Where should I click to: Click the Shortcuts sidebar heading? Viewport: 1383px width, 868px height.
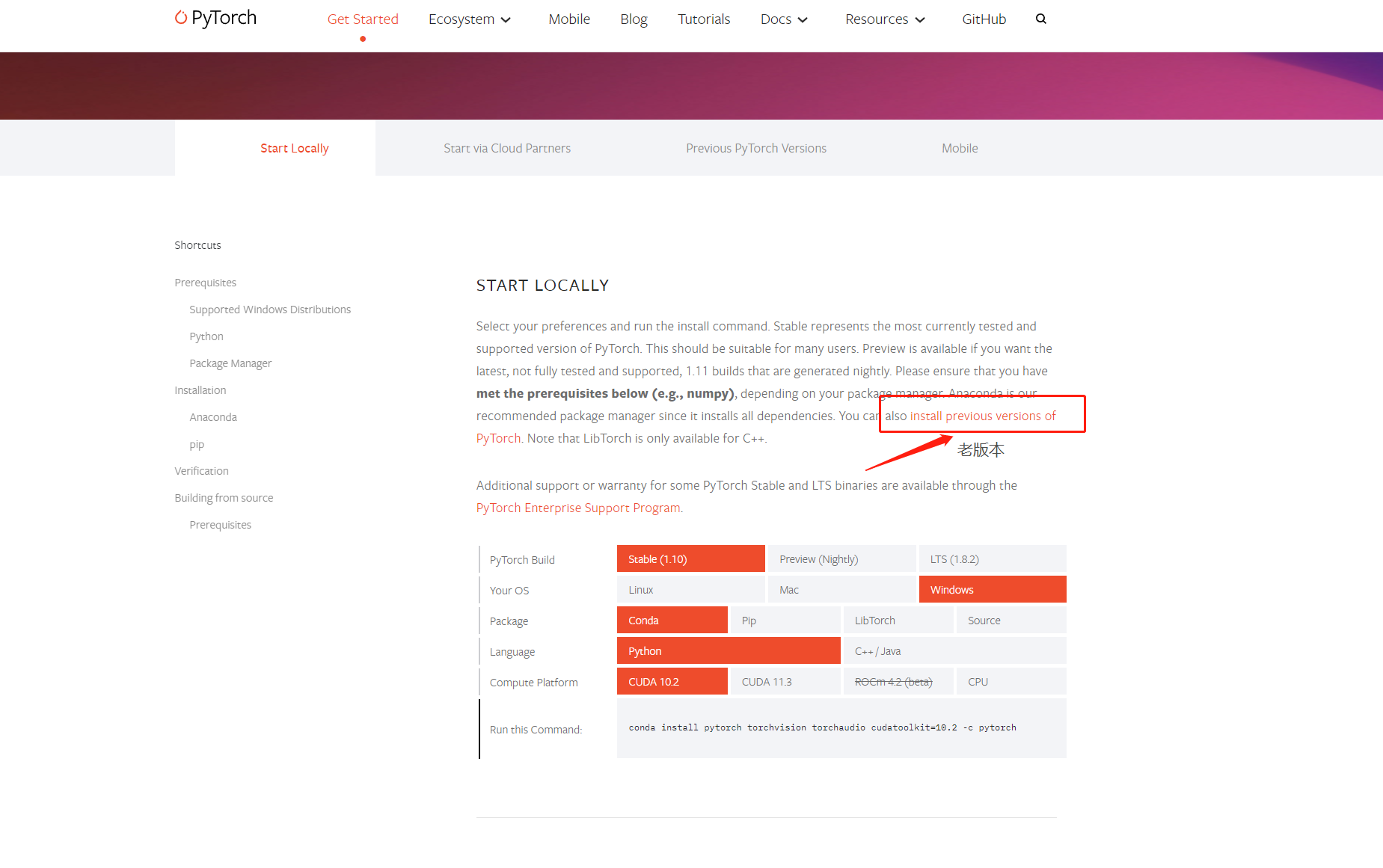(x=197, y=245)
